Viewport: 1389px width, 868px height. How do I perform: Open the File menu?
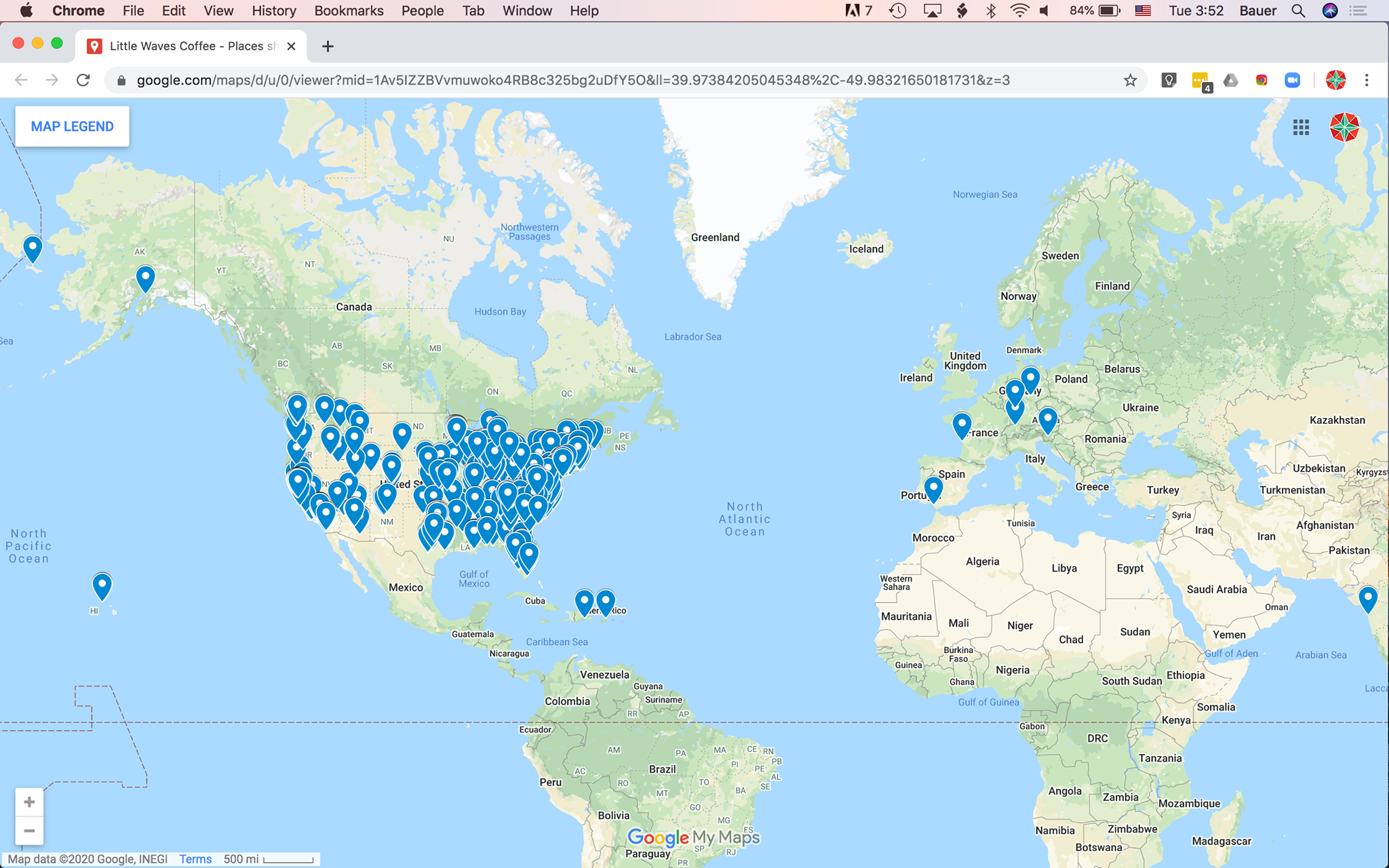point(133,11)
